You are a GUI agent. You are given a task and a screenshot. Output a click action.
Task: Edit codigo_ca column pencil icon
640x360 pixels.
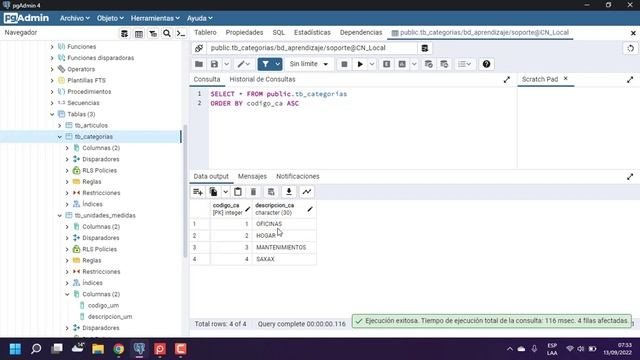point(247,209)
